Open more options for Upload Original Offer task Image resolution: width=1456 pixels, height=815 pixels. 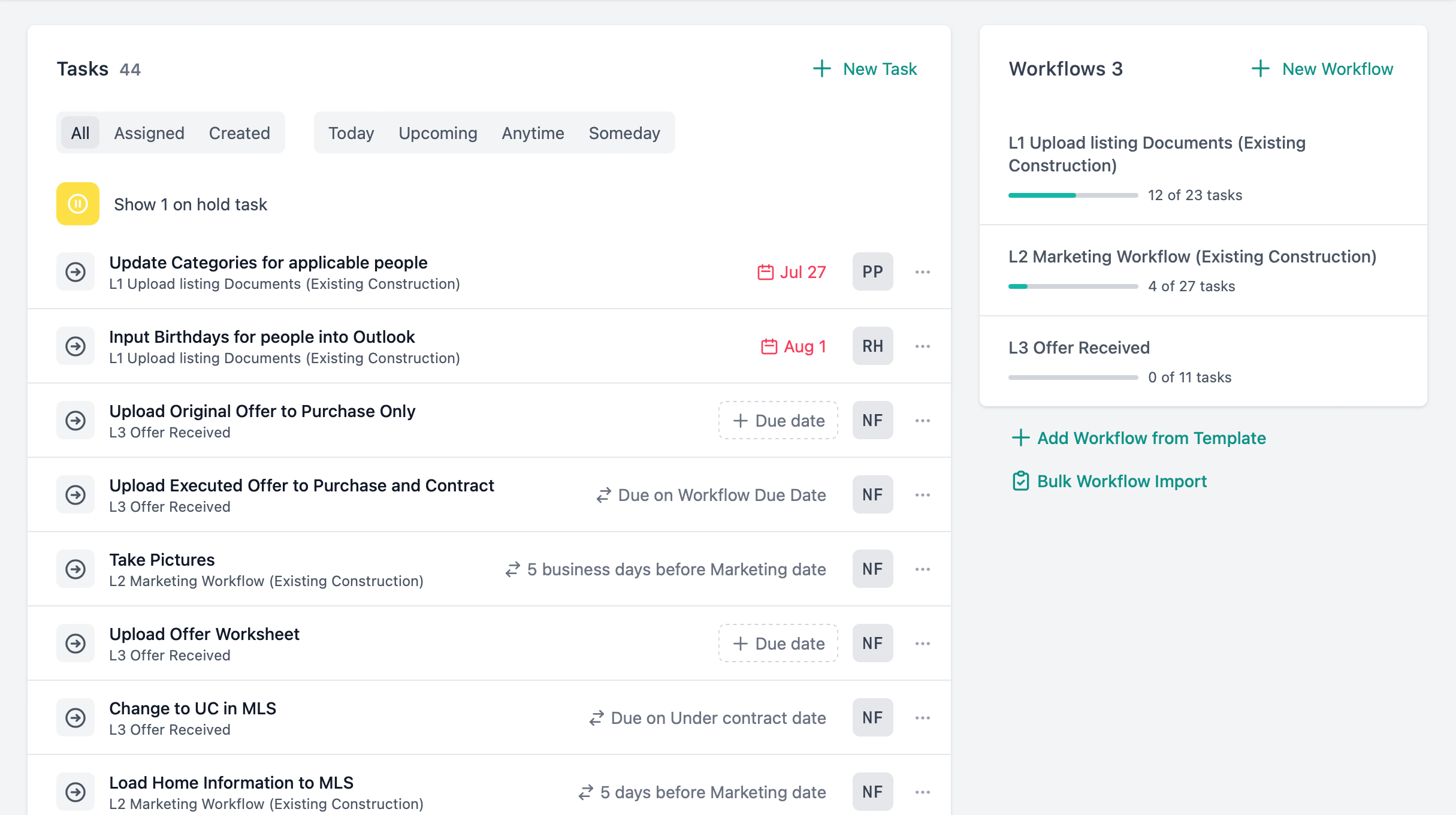(x=923, y=421)
